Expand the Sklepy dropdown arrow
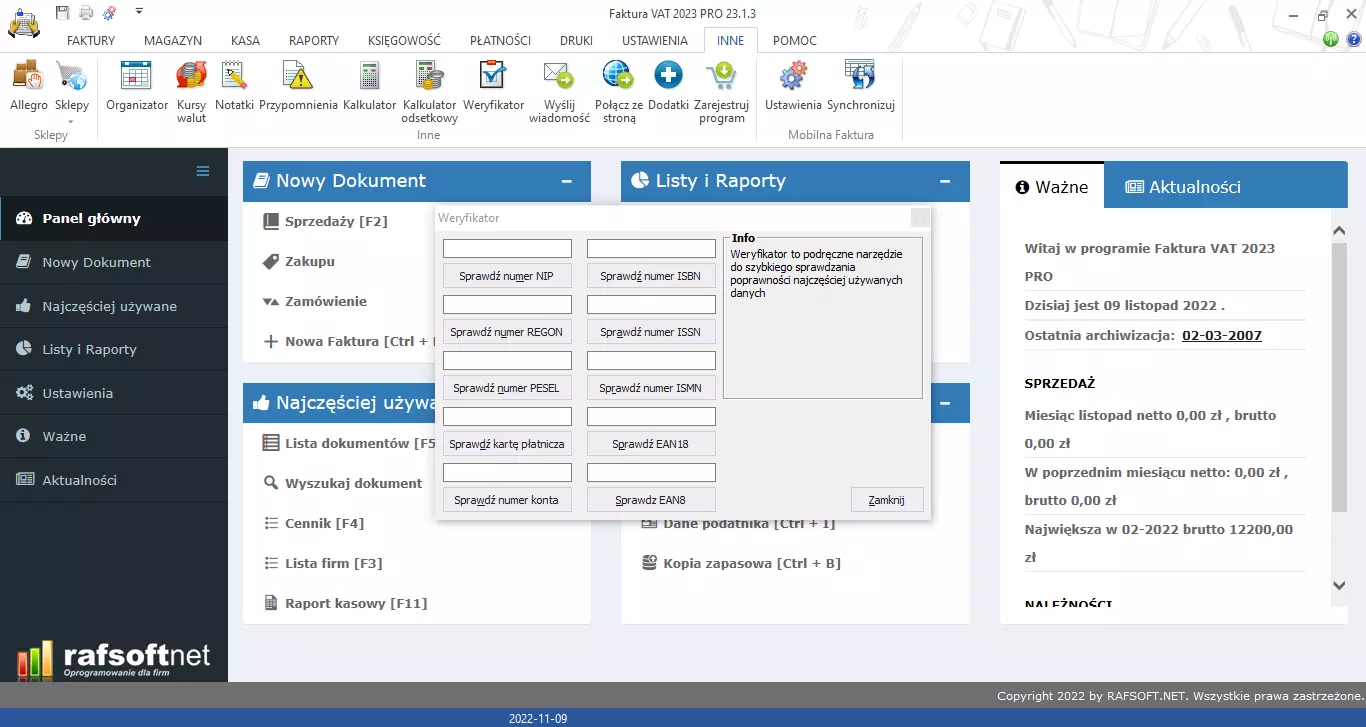The height and width of the screenshot is (727, 1366). point(72,121)
